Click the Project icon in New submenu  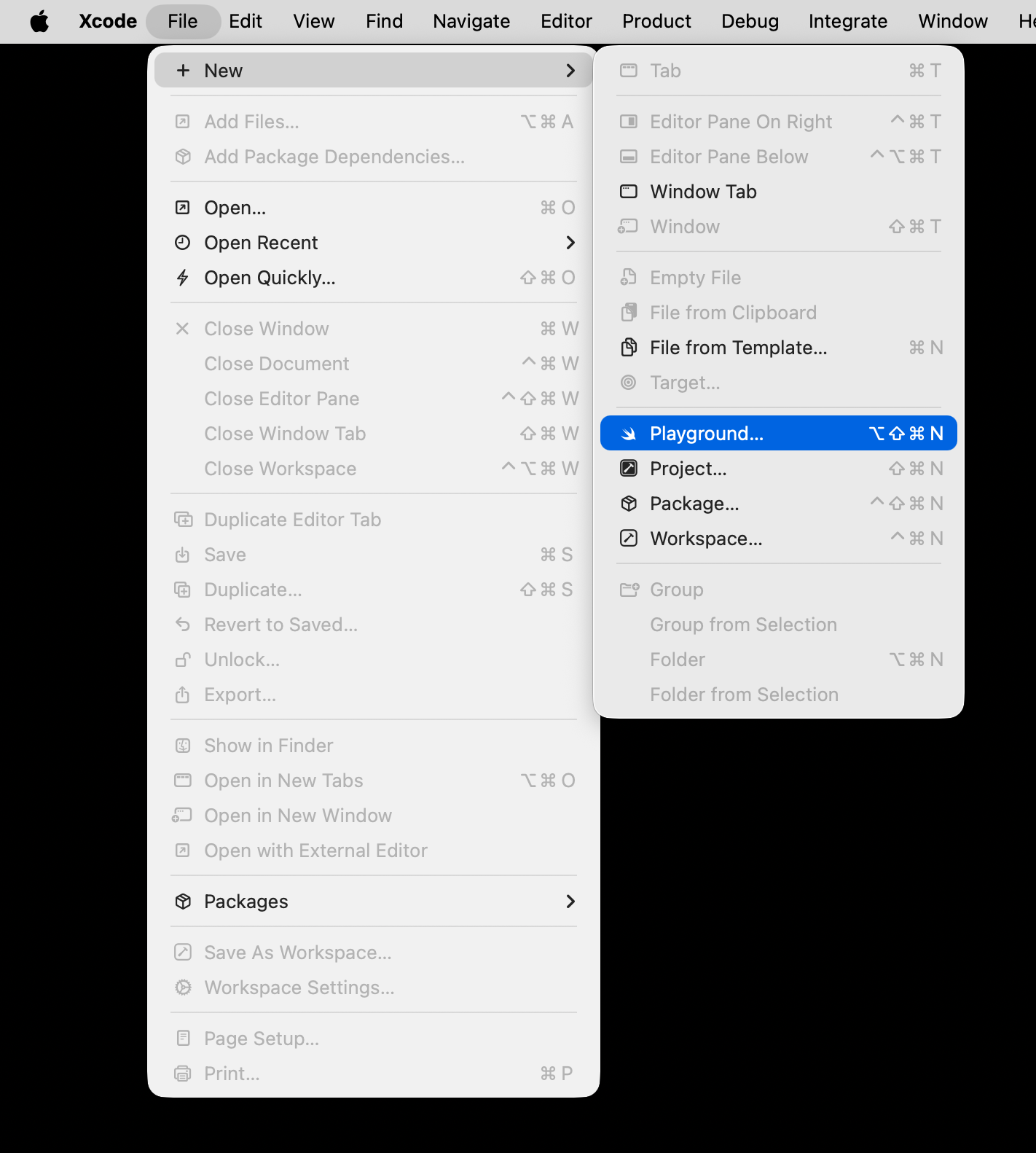(x=628, y=469)
